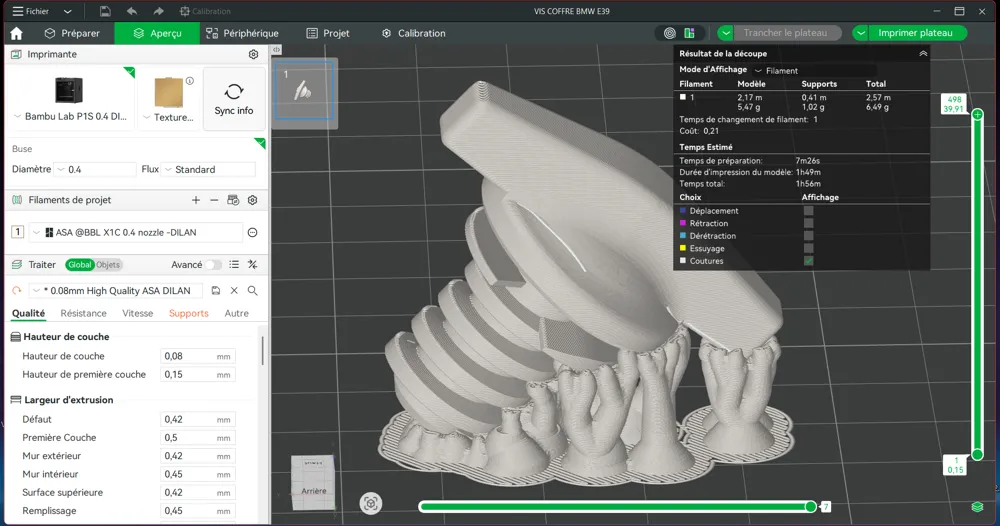Add a filament with the plus icon

tap(196, 200)
